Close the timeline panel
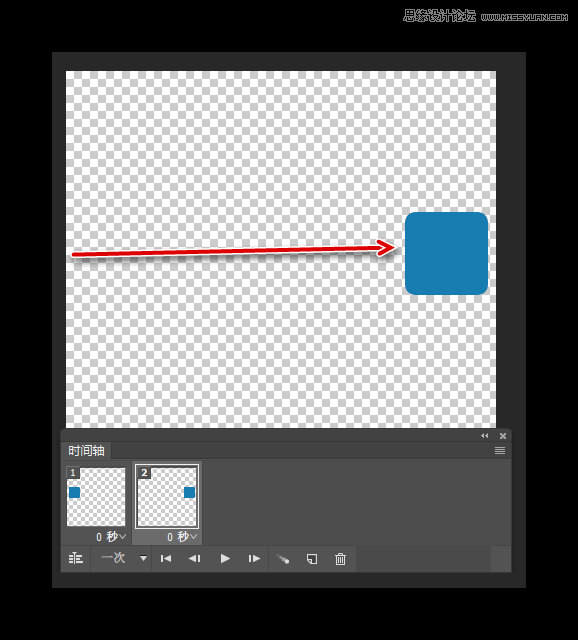 point(503,436)
